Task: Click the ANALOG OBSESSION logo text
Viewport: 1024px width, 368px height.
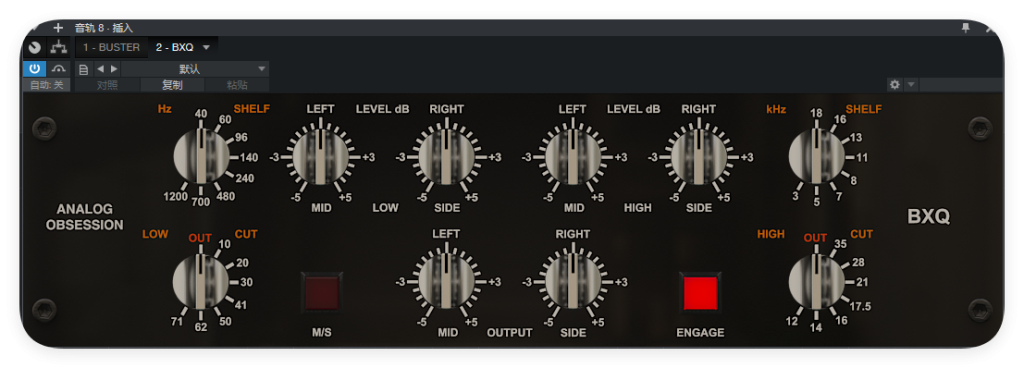Action: click(x=84, y=217)
